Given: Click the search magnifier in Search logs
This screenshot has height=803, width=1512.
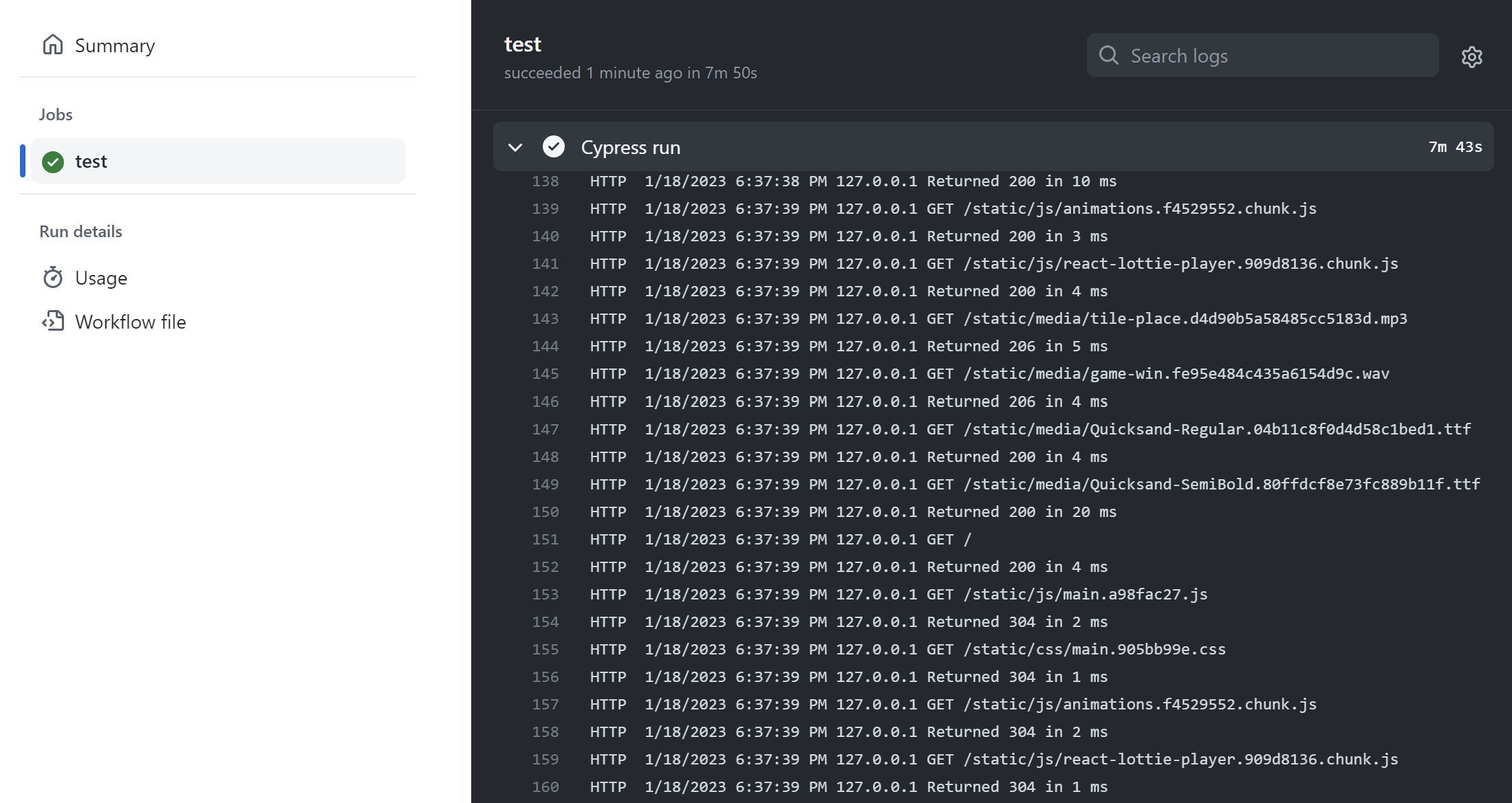Looking at the screenshot, I should [x=1108, y=55].
